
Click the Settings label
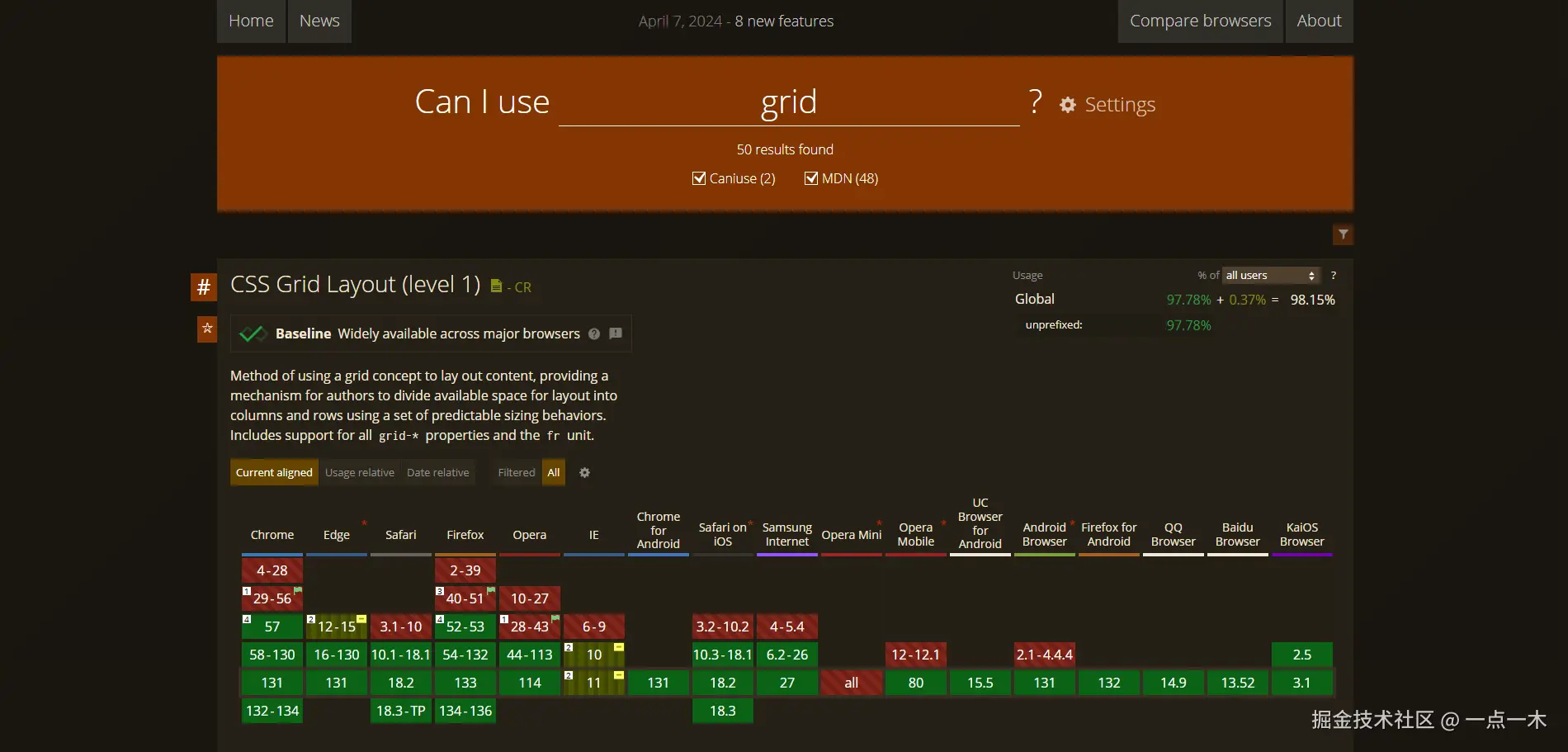1120,105
